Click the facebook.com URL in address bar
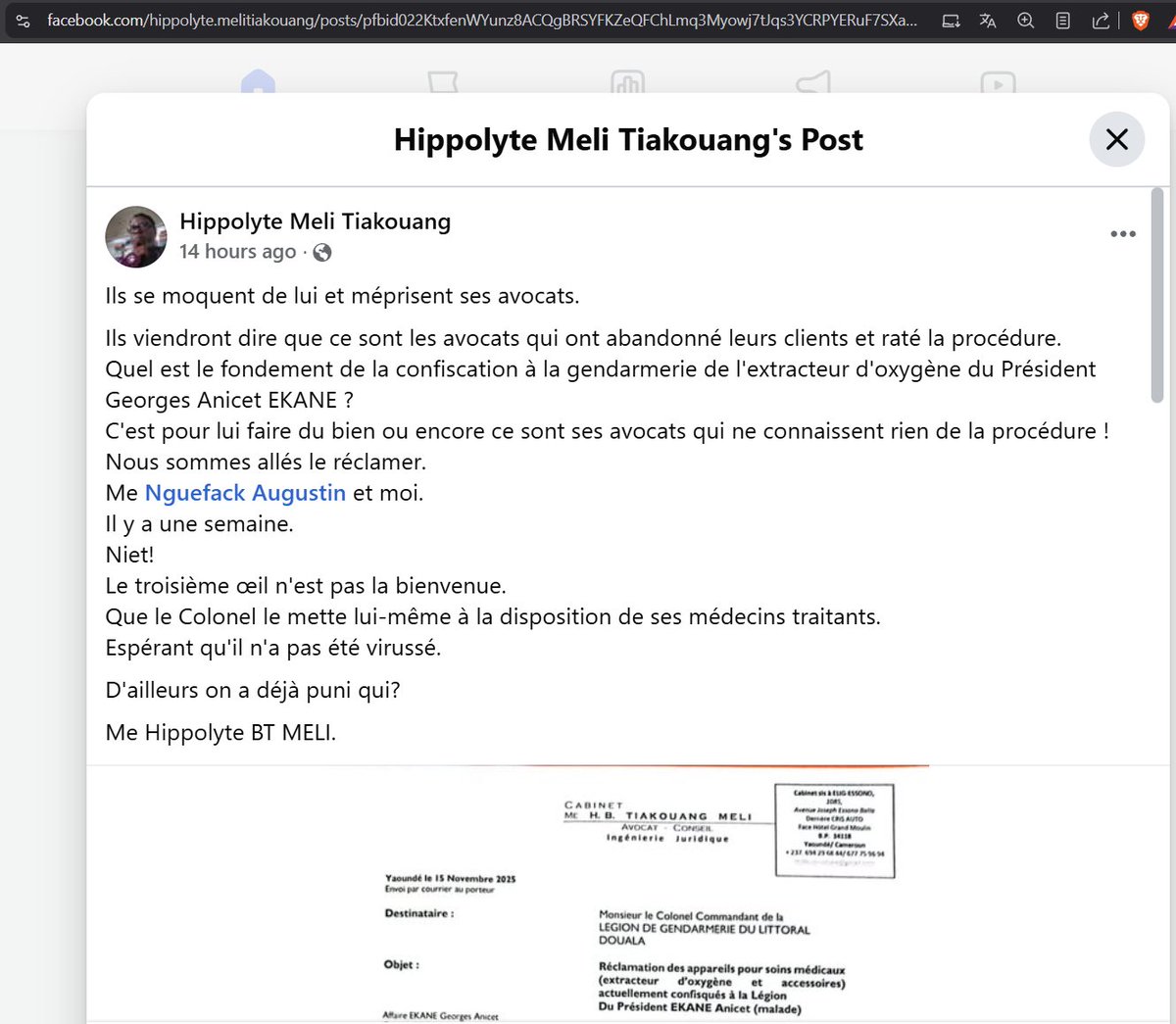Screen dimensions: 1176x1024 (x=482, y=21)
